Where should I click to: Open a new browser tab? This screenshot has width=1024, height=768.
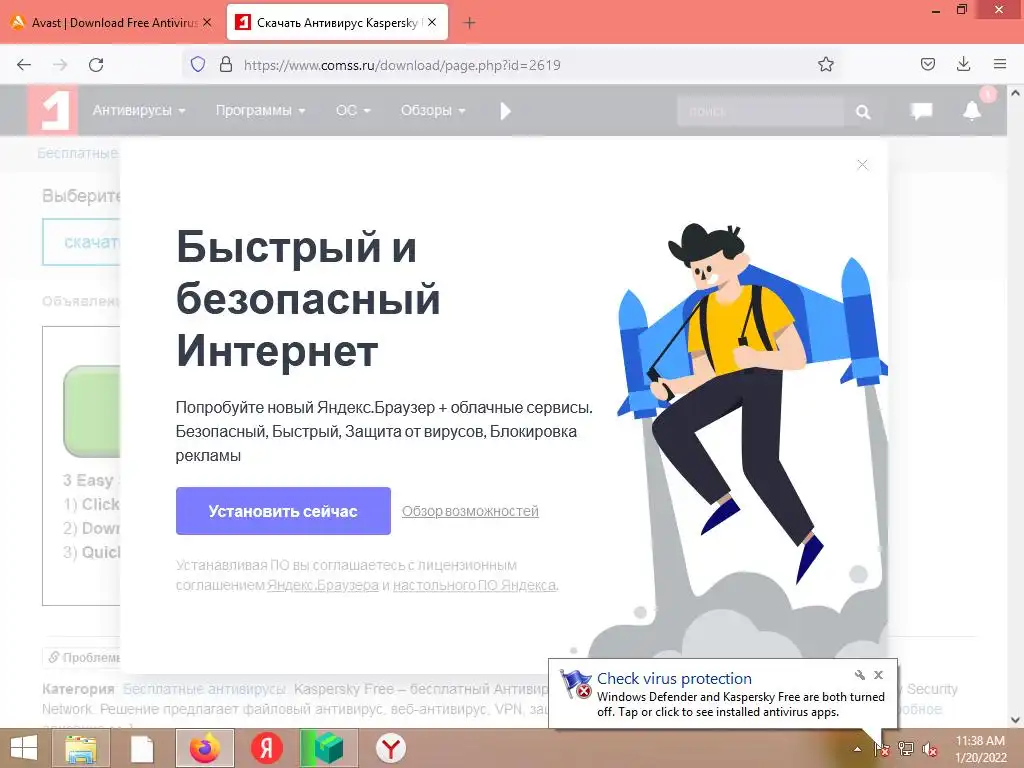pos(469,23)
